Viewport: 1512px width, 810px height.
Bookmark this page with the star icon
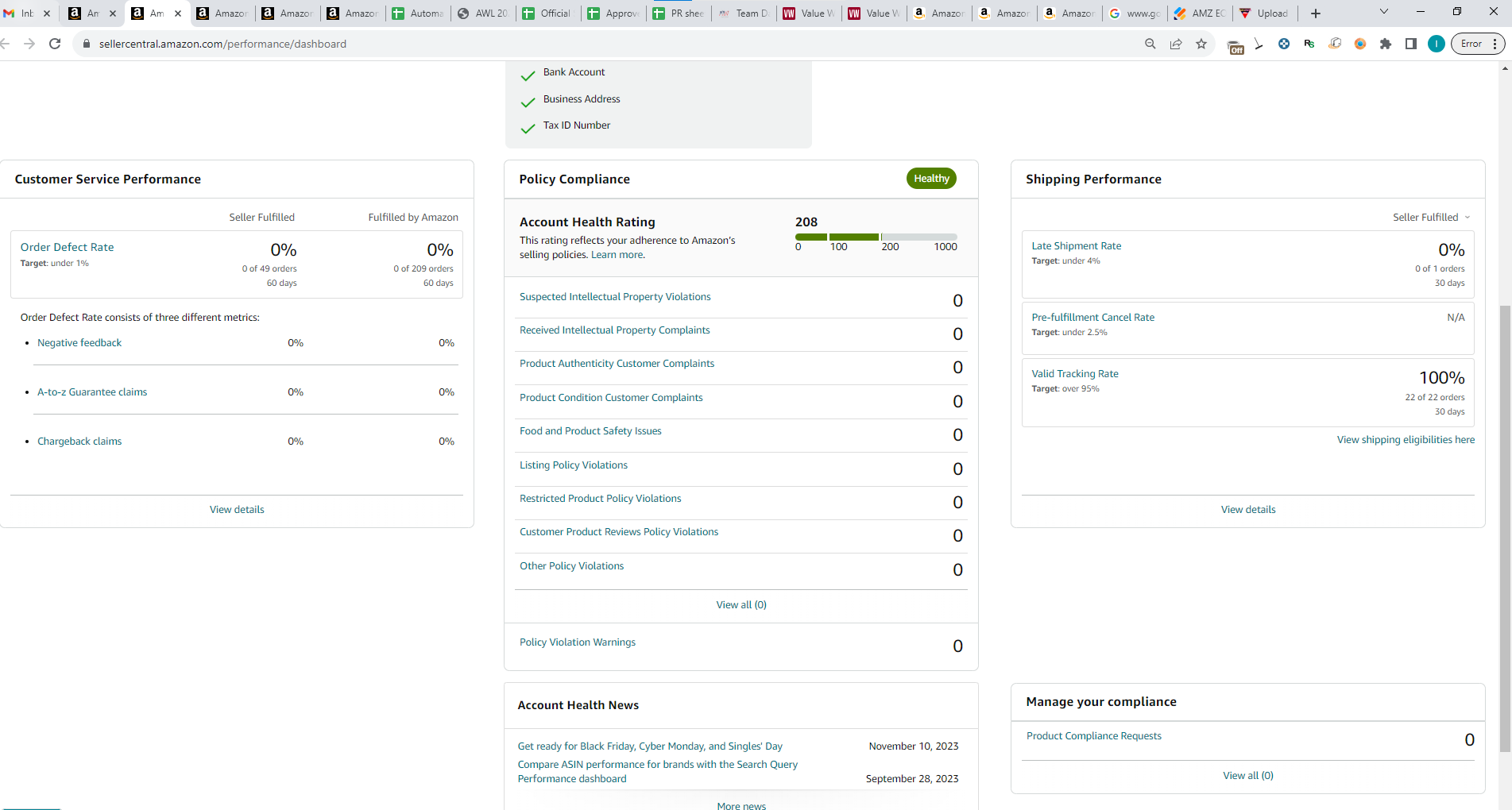tap(1201, 44)
